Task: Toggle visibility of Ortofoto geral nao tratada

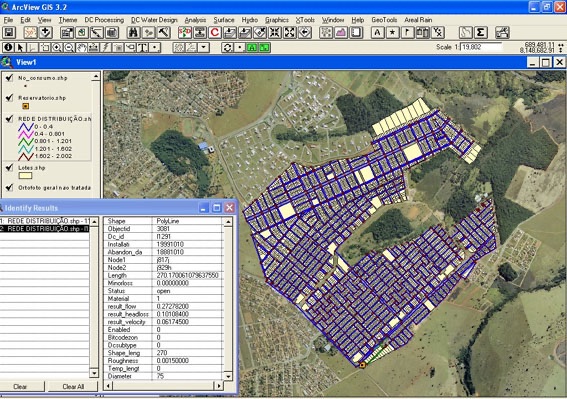Action: [x=9, y=187]
